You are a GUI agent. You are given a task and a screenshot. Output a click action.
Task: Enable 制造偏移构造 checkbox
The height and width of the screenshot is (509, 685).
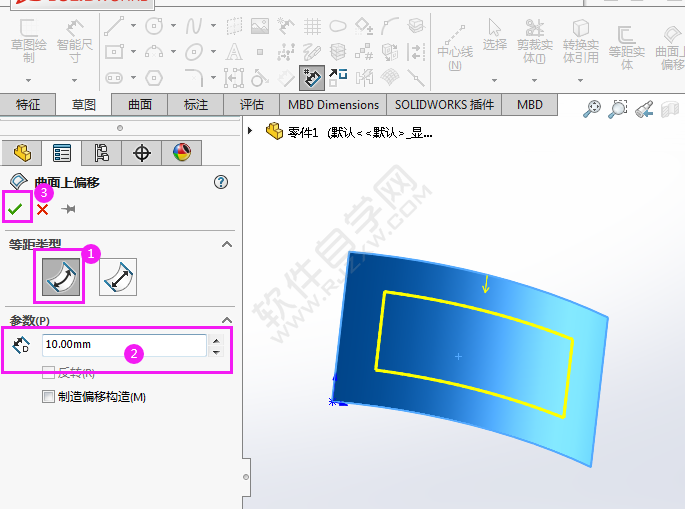pos(48,397)
